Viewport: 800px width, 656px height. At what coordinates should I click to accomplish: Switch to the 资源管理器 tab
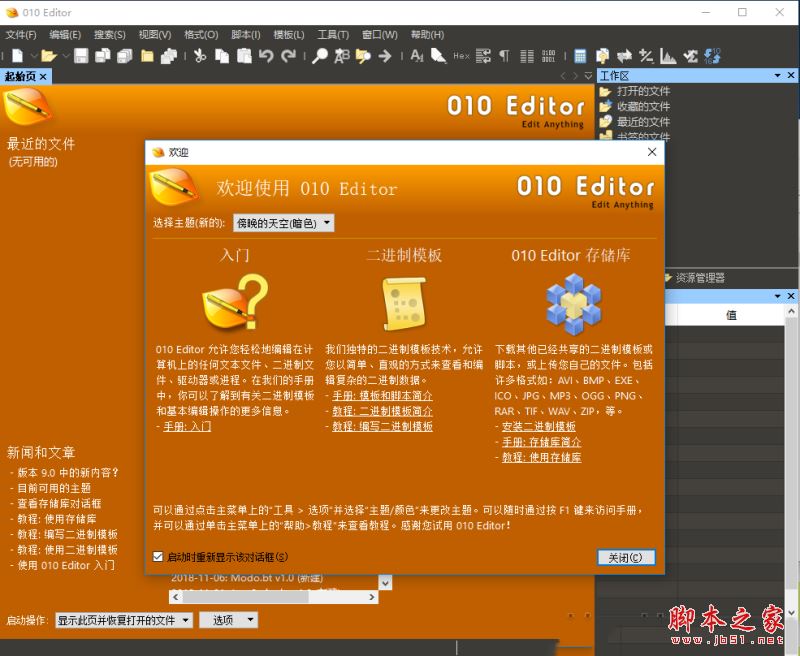point(700,278)
